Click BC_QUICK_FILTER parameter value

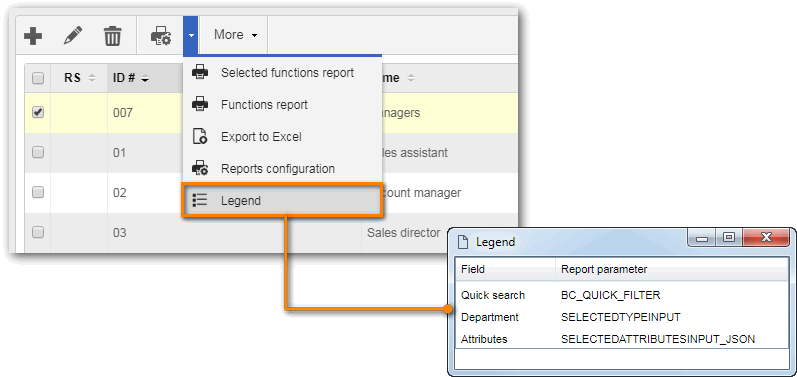(610, 295)
